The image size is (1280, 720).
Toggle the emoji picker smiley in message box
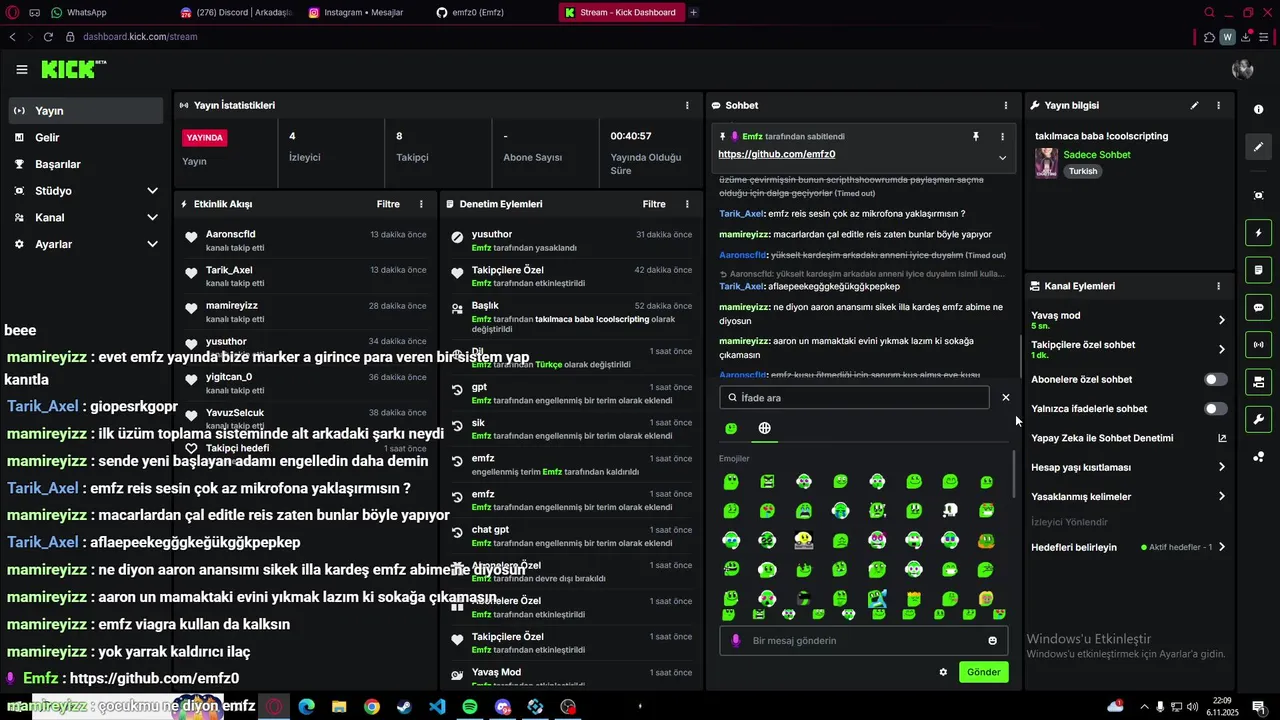993,641
